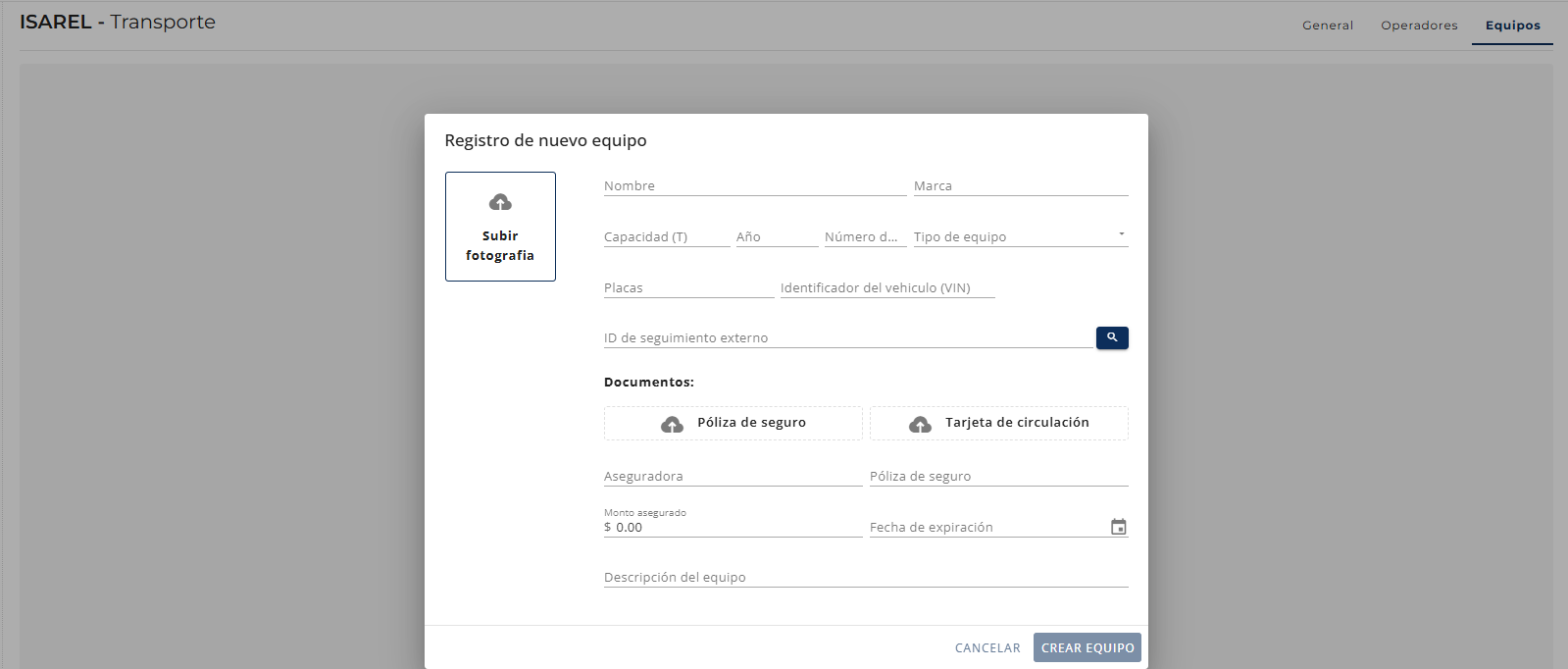The height and width of the screenshot is (669, 1568).
Task: Focus the Nombre input field
Action: tap(755, 185)
